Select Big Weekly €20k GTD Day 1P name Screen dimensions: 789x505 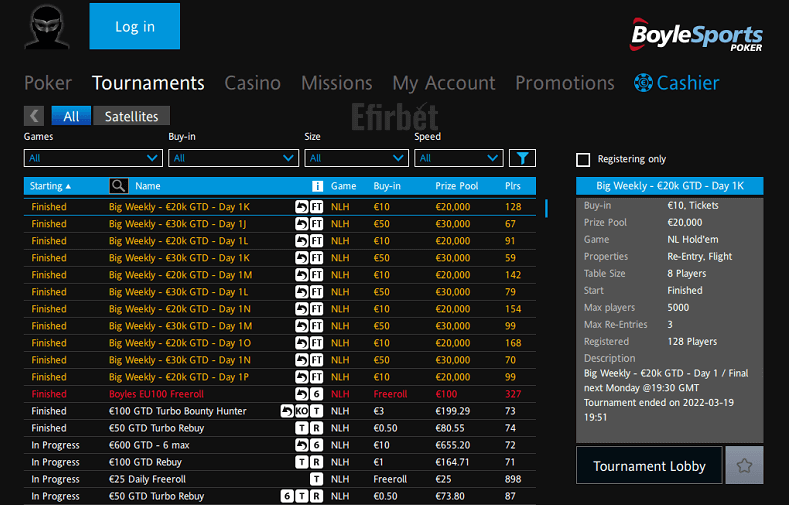click(179, 377)
